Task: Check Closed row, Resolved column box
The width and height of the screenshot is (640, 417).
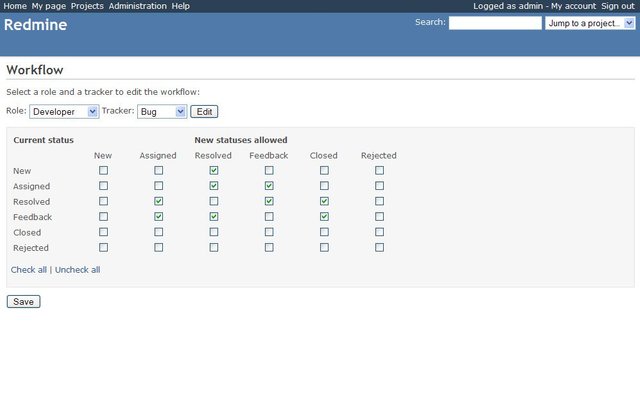Action: 213,232
